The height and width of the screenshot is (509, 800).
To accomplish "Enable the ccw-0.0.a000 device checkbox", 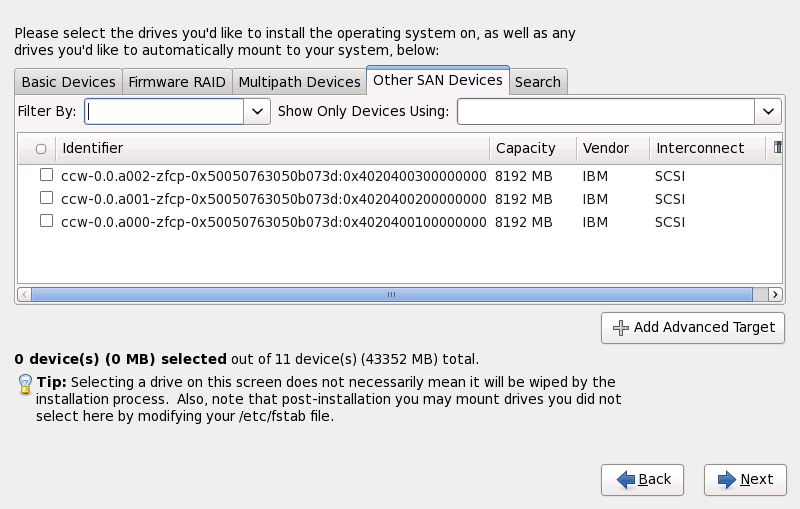I will (x=46, y=221).
